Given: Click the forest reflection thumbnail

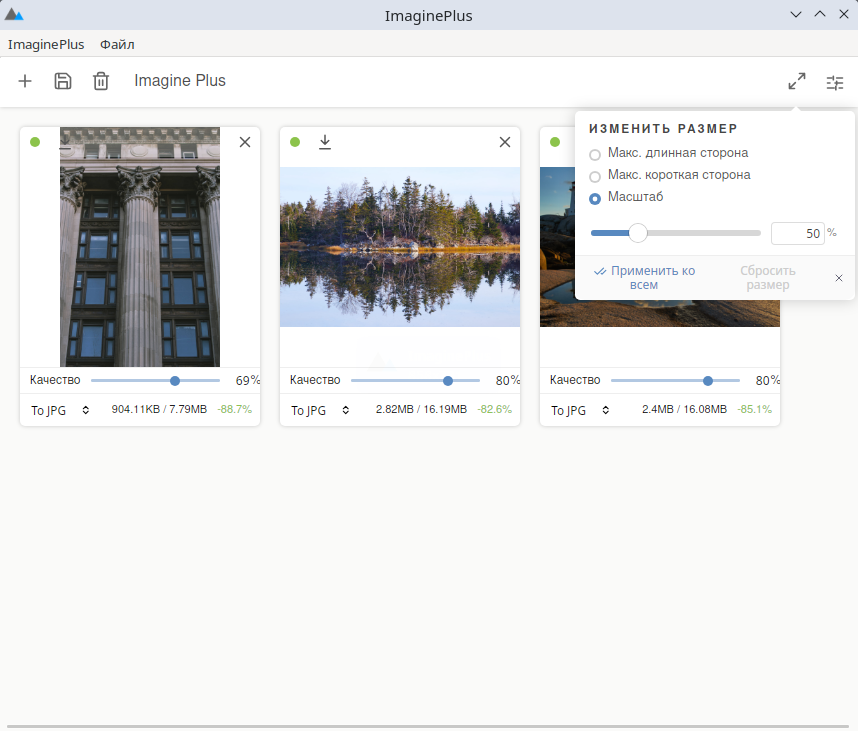Looking at the screenshot, I should pos(400,247).
